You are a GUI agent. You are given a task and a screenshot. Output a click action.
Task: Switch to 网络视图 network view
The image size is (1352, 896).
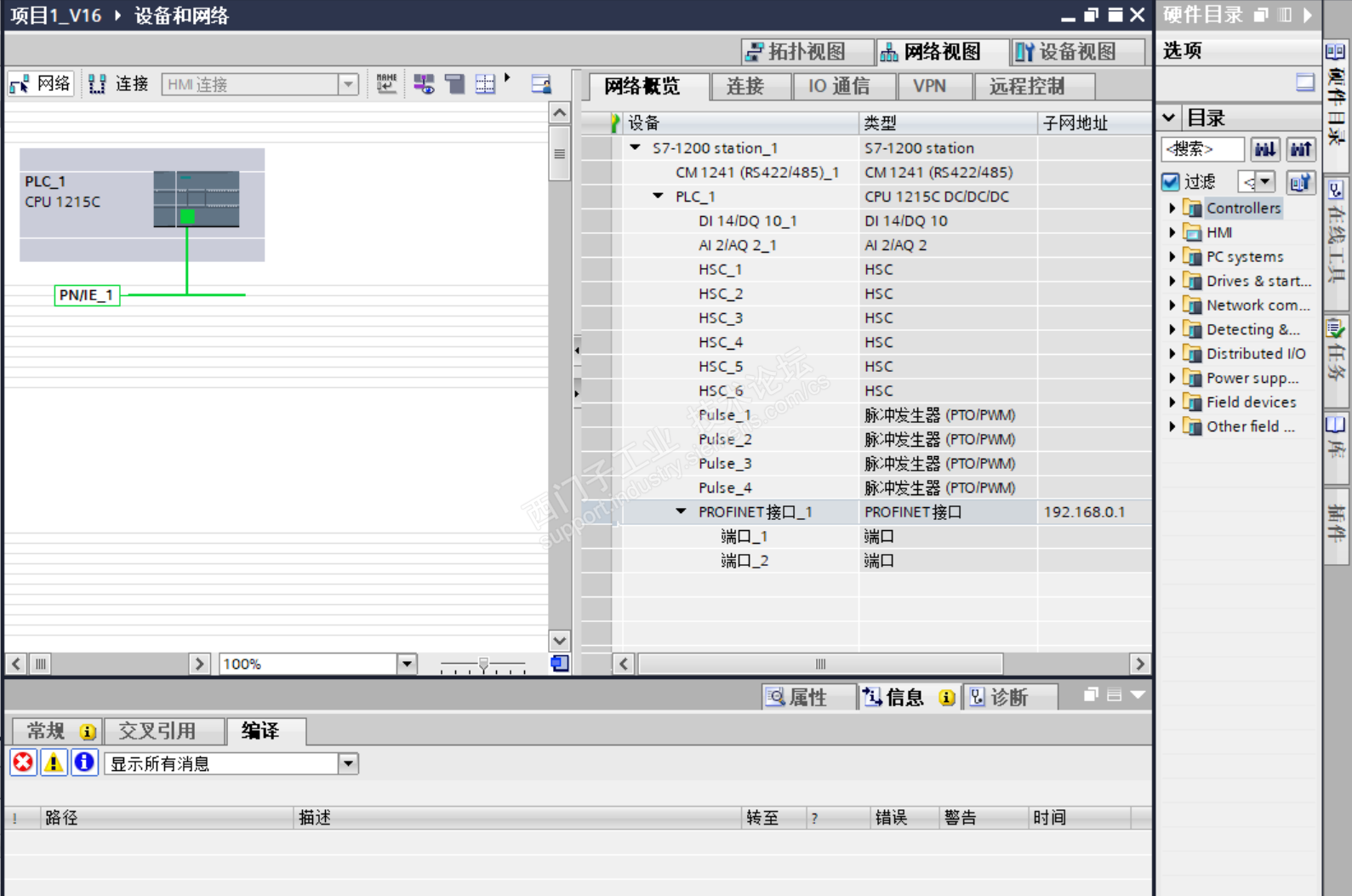point(942,52)
